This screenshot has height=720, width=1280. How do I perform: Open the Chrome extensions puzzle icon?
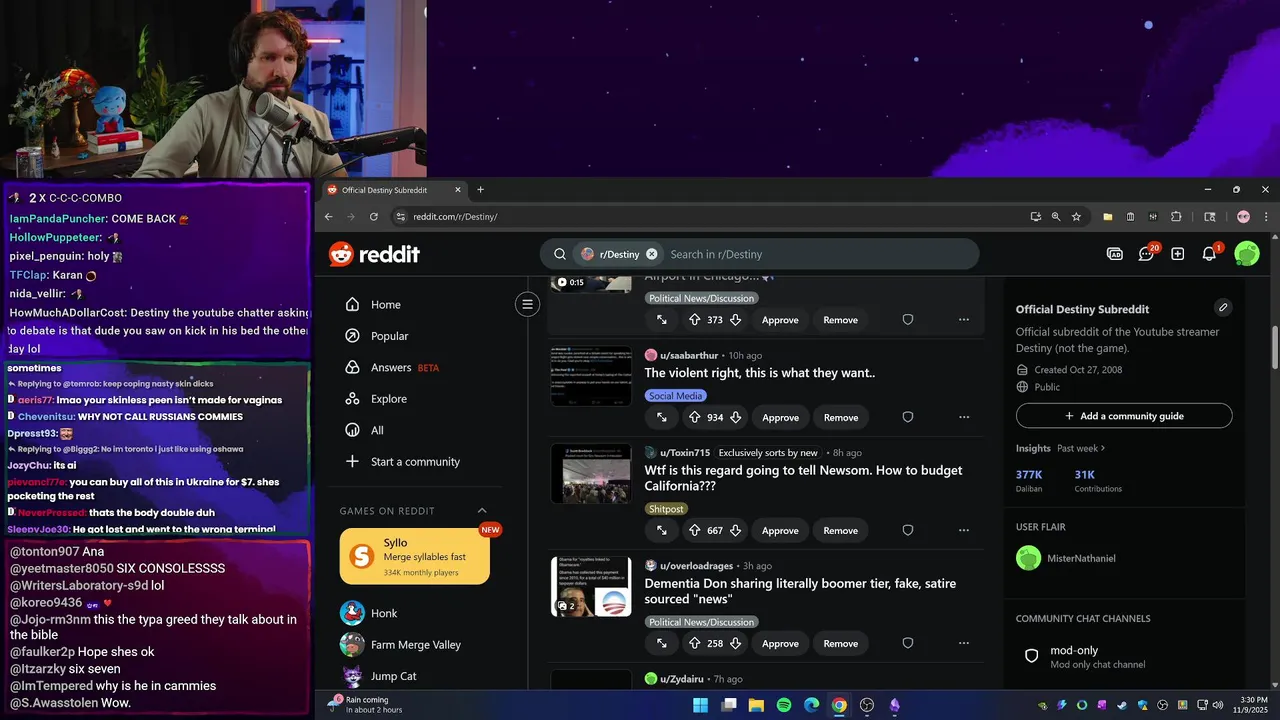(x=1176, y=216)
